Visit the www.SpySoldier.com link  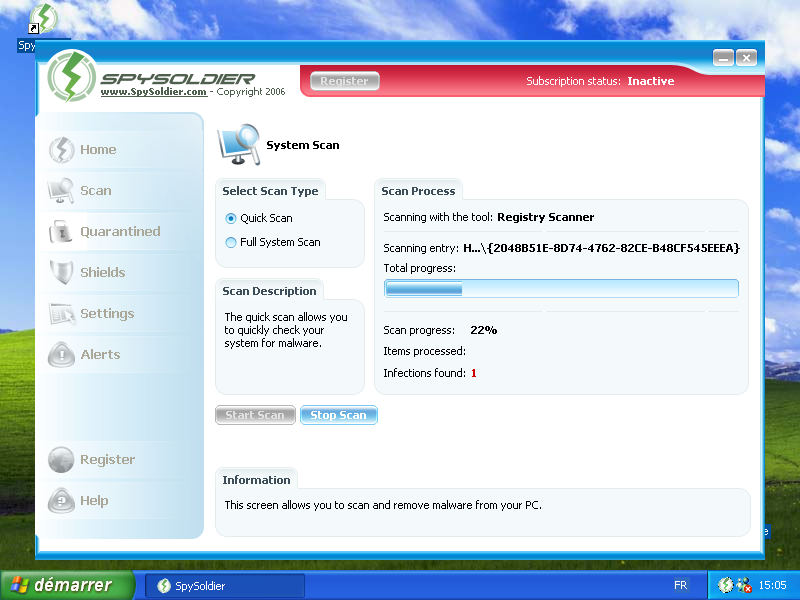point(154,92)
